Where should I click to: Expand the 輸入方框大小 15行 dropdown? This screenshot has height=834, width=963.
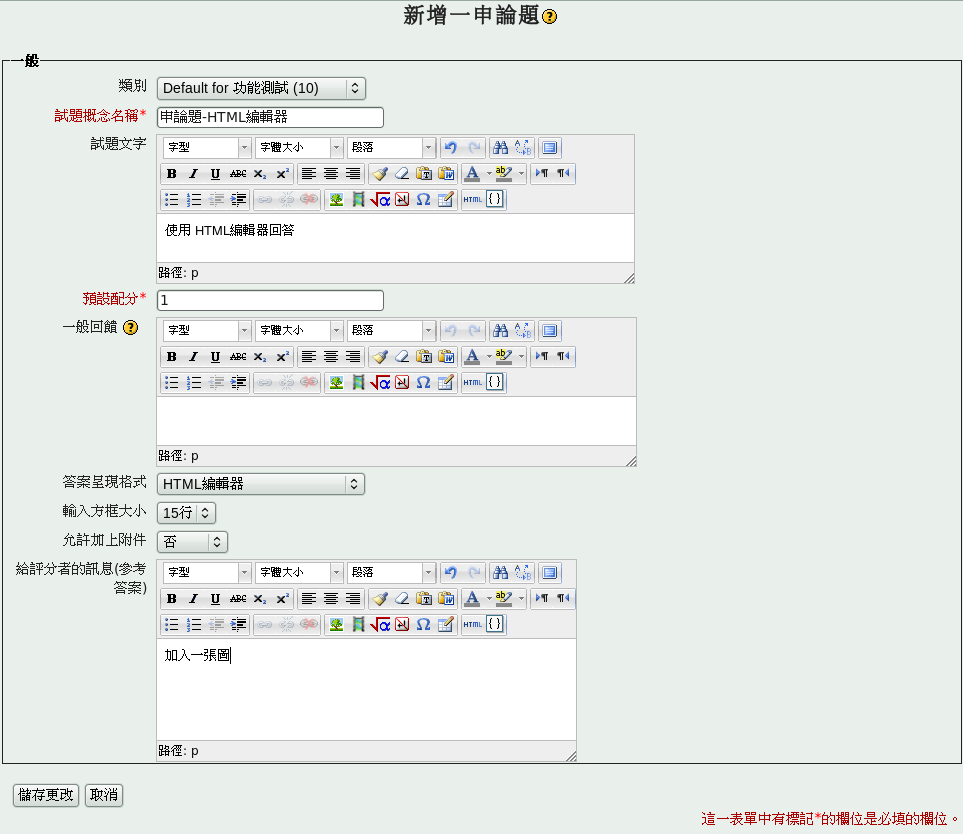coord(186,513)
